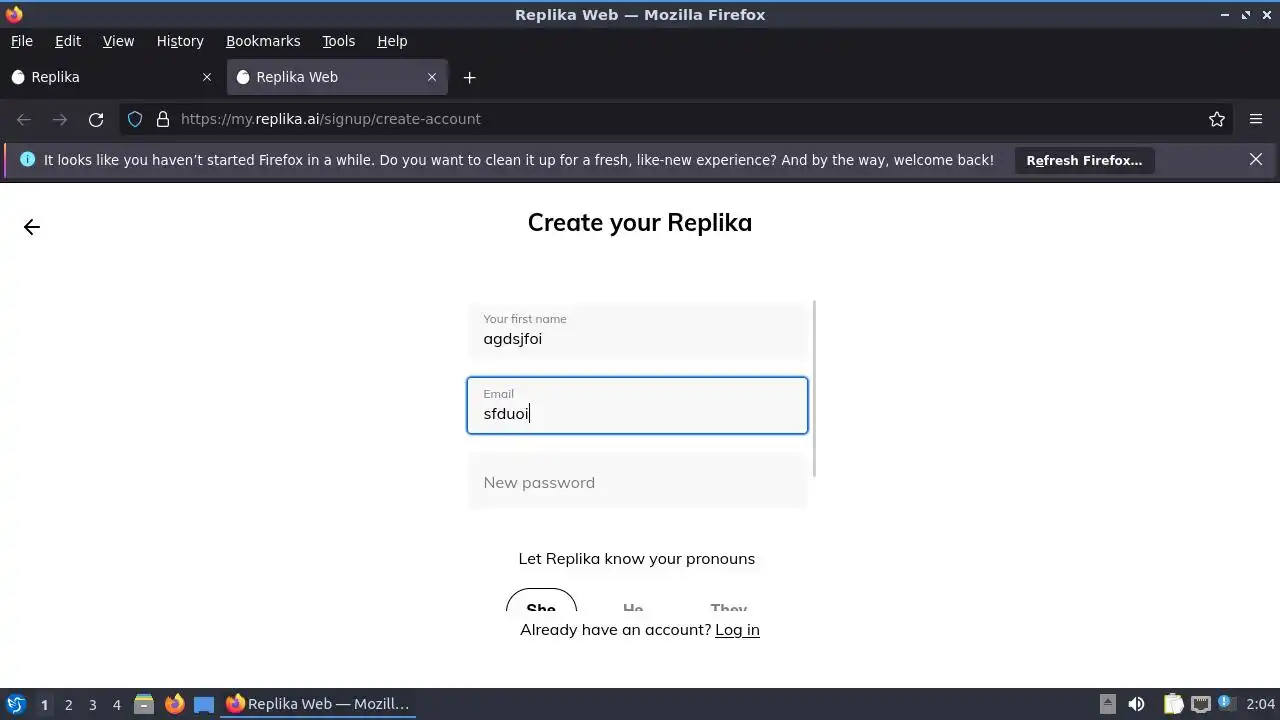Launch the file manager from taskbar
The image size is (1280, 720).
tap(144, 704)
